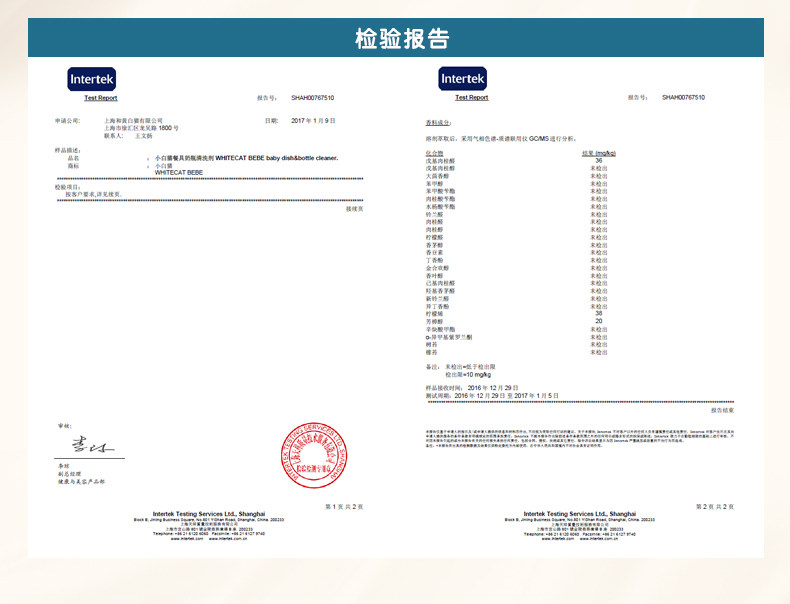
Task: Click the GC/MS analysis method sentence
Action: click(501, 139)
